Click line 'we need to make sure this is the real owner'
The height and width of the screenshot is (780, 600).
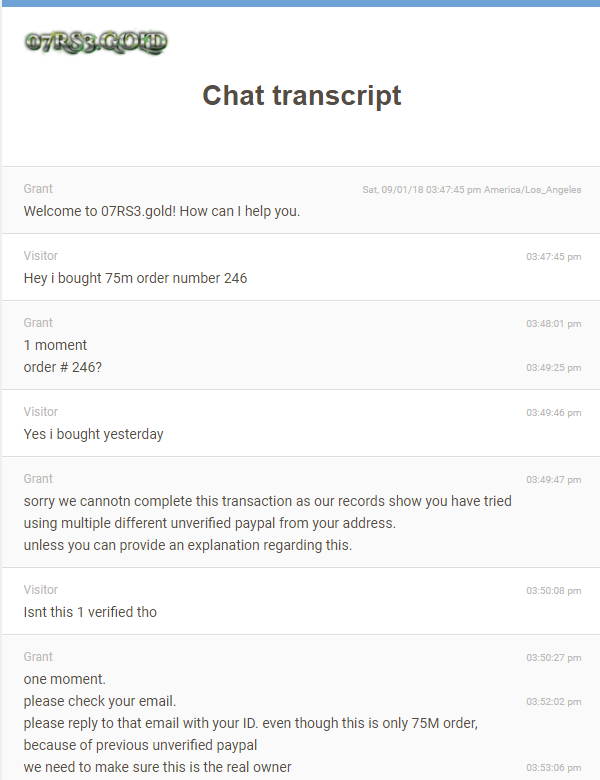(157, 767)
